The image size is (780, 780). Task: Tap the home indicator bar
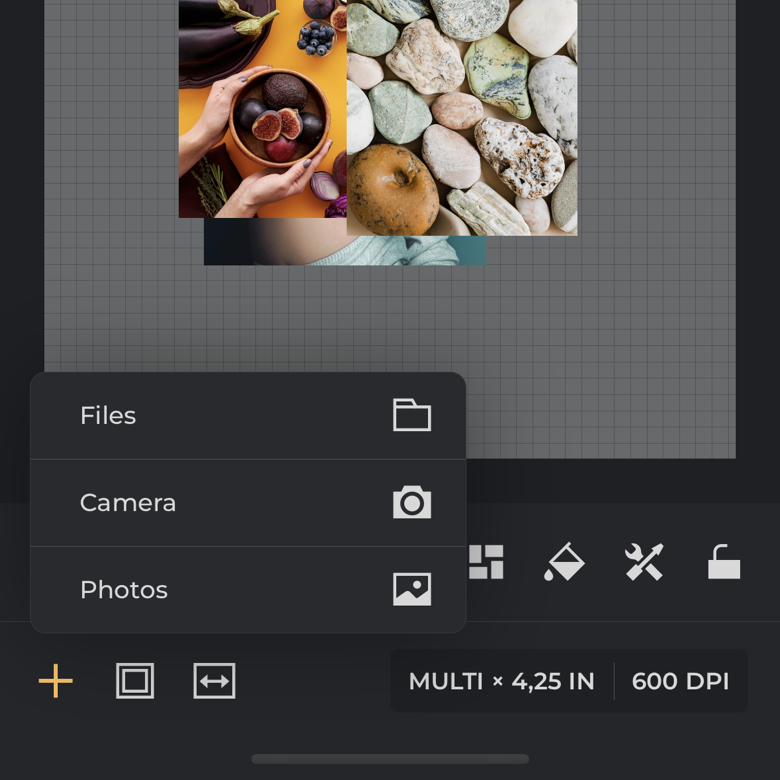pos(390,759)
